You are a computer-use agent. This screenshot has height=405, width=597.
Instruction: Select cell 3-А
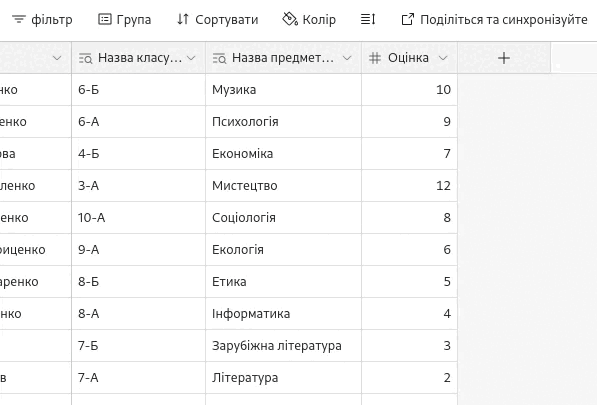(x=139, y=186)
